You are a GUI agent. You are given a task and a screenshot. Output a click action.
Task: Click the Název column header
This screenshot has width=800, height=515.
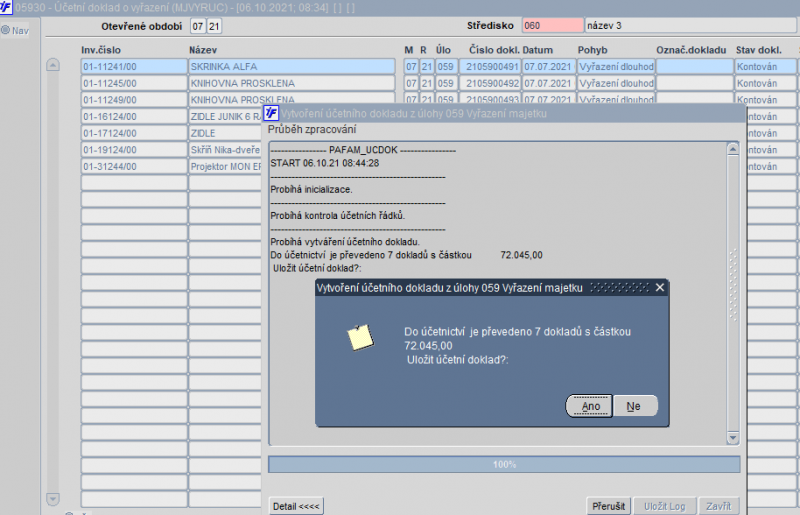click(203, 50)
